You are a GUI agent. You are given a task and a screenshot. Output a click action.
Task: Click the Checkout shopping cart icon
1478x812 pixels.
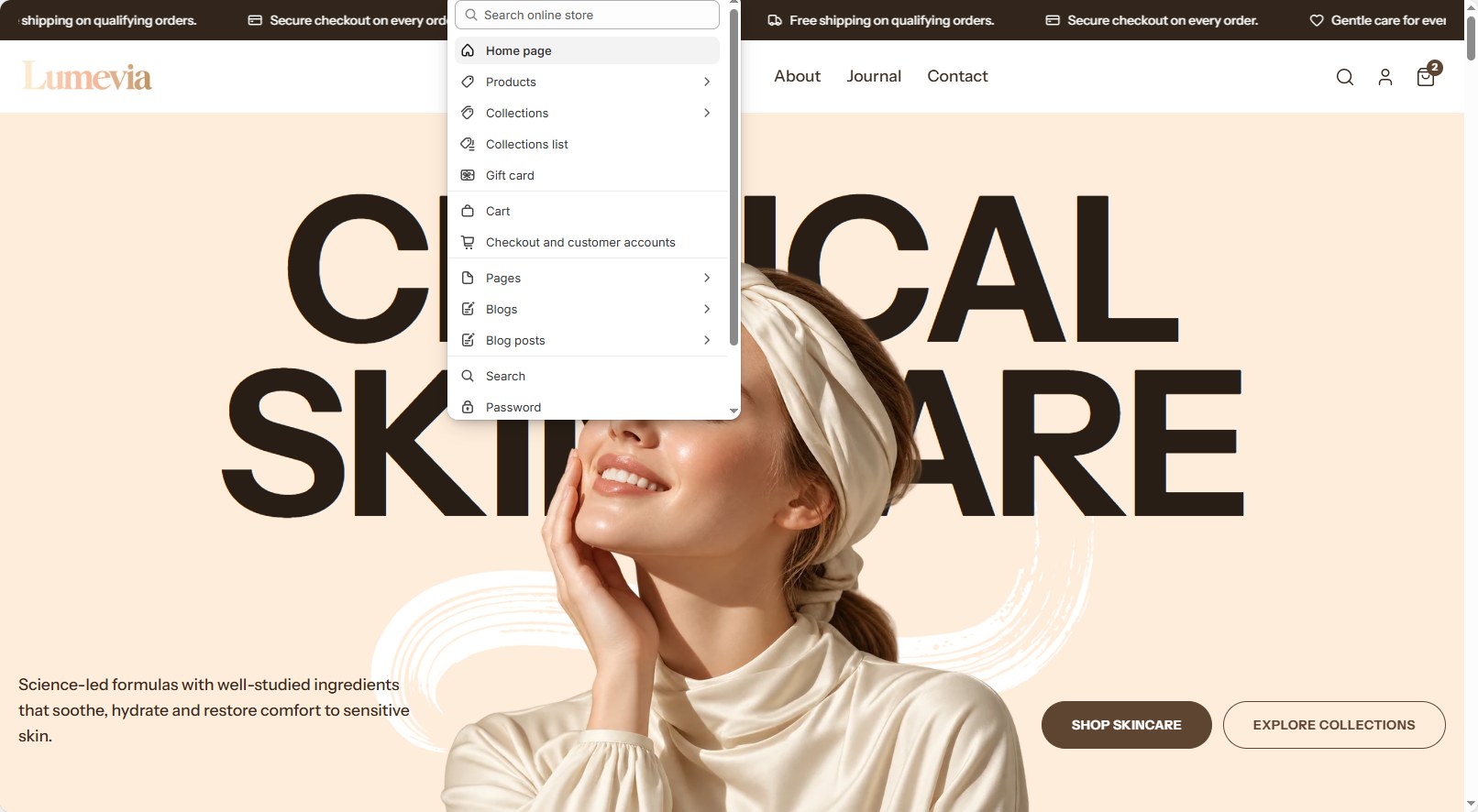tap(468, 242)
